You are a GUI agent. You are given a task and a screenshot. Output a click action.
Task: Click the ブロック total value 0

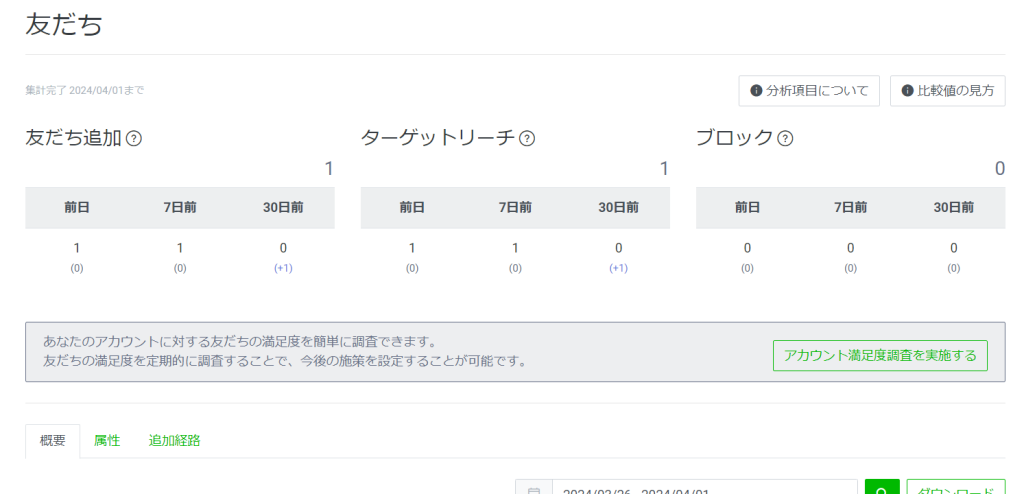tap(1000, 169)
